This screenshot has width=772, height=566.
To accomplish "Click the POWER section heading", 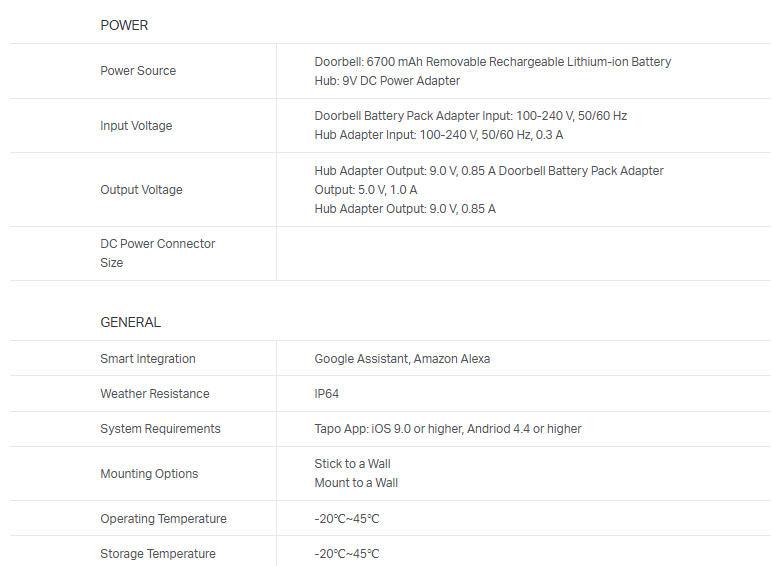I will (x=124, y=25).
